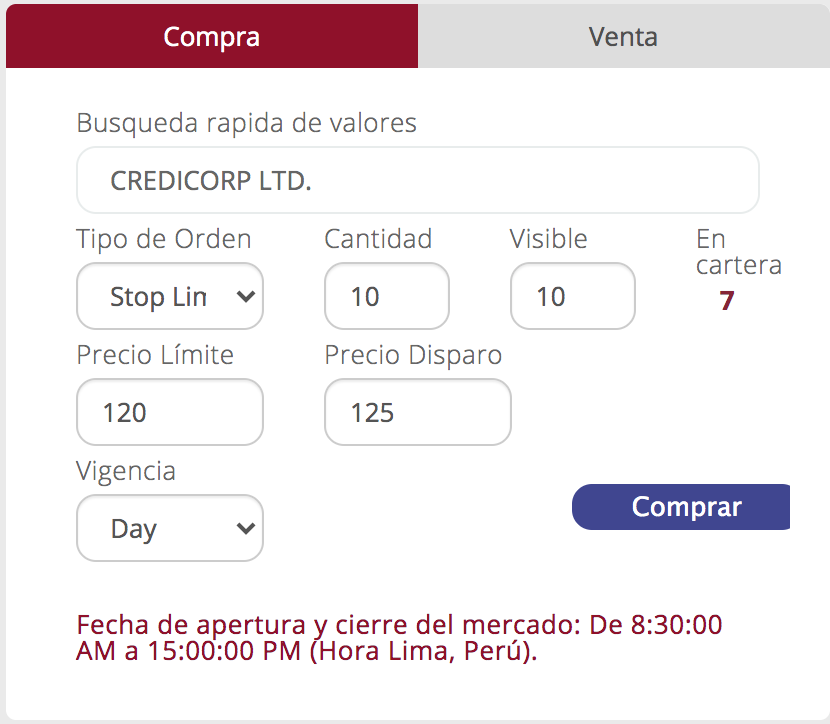Click the En cartera label

coord(739,252)
